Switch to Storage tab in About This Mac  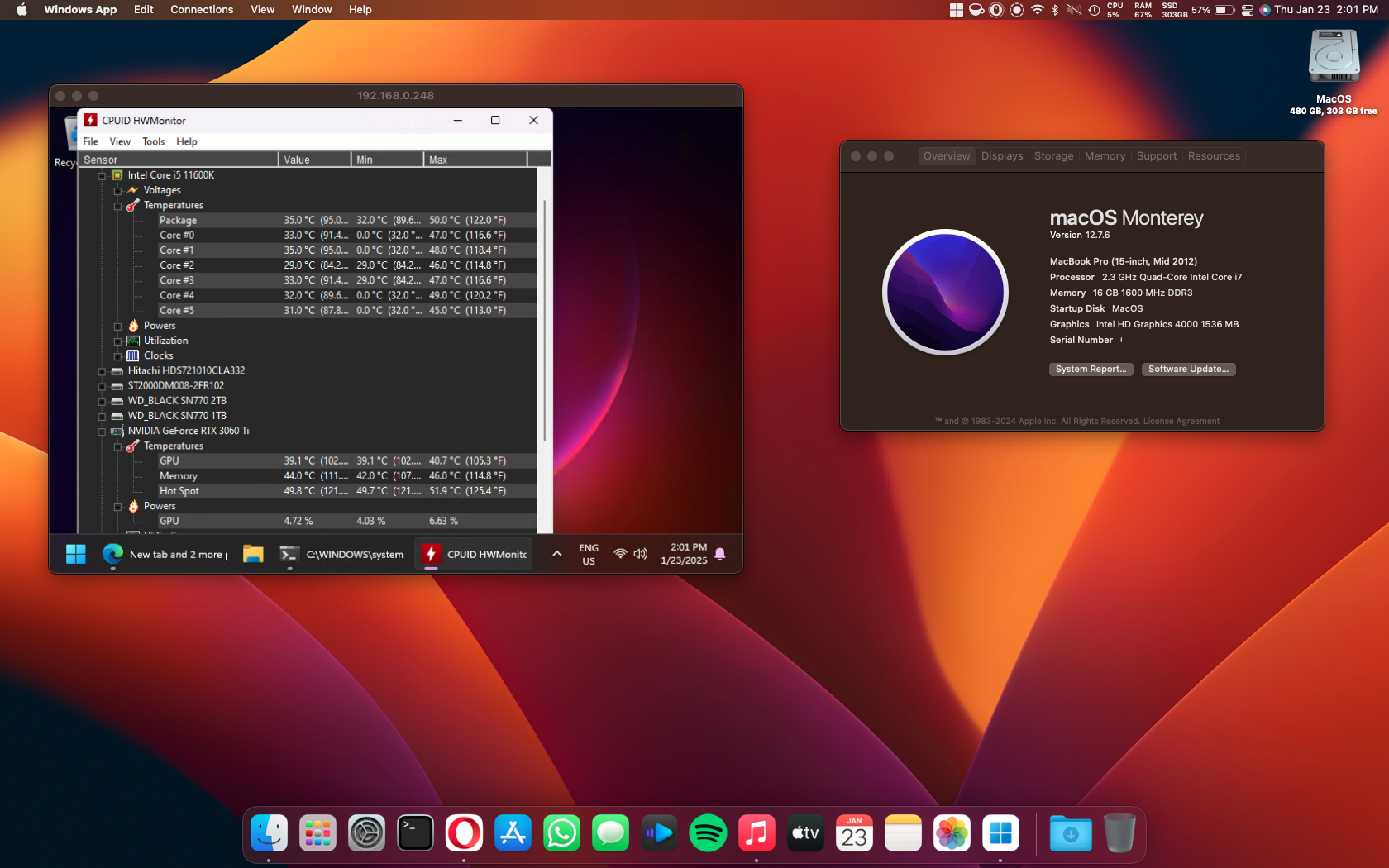(x=1053, y=156)
